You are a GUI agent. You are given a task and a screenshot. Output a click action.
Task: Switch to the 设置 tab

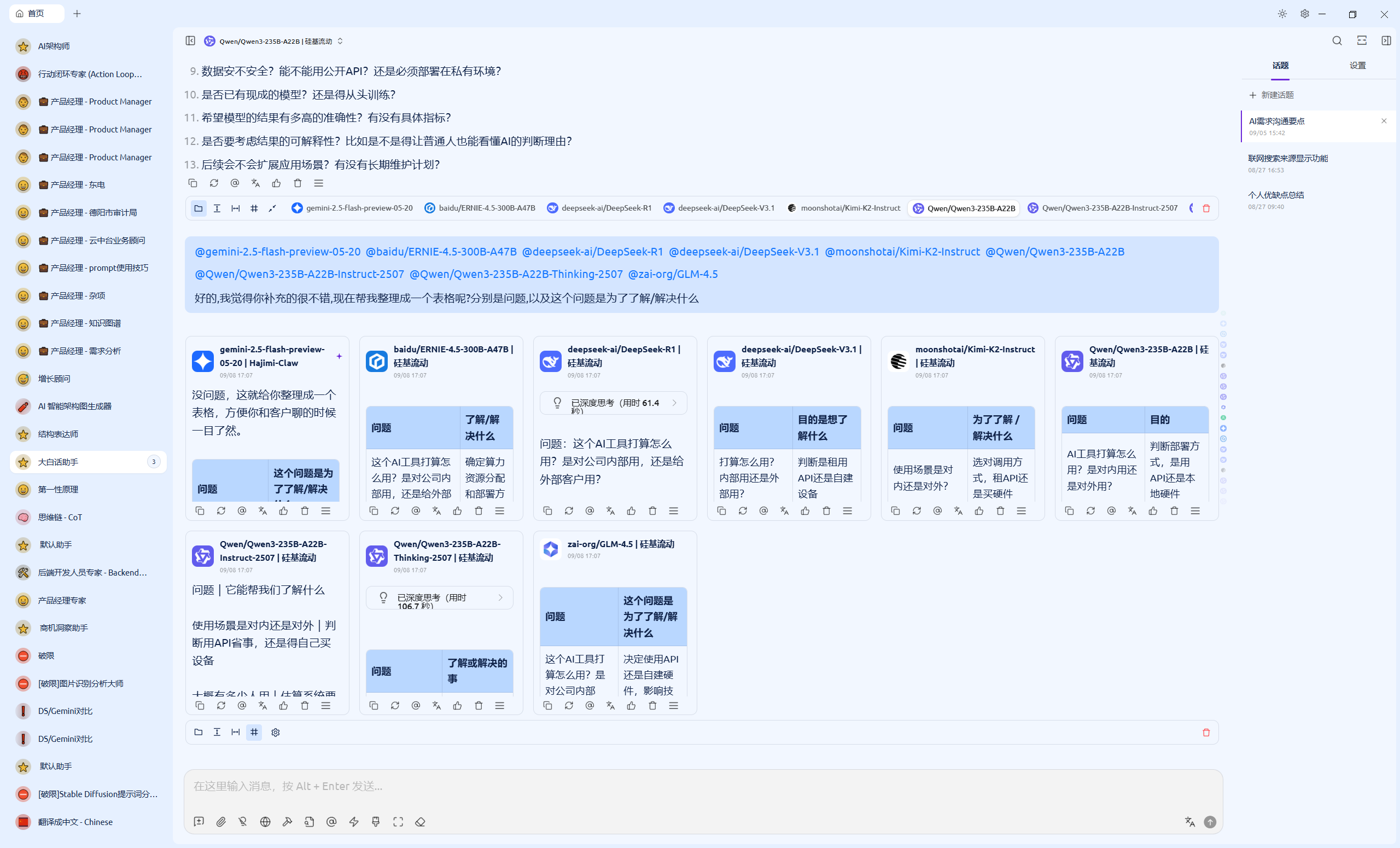(x=1357, y=65)
